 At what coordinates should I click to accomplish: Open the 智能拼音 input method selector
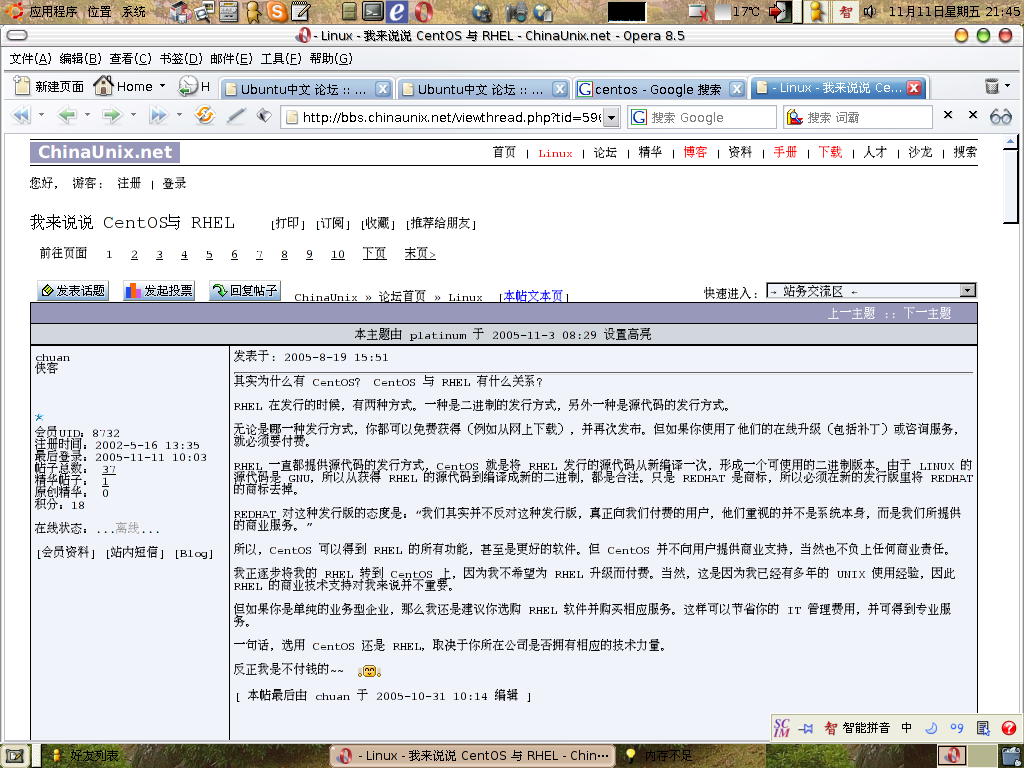click(858, 728)
